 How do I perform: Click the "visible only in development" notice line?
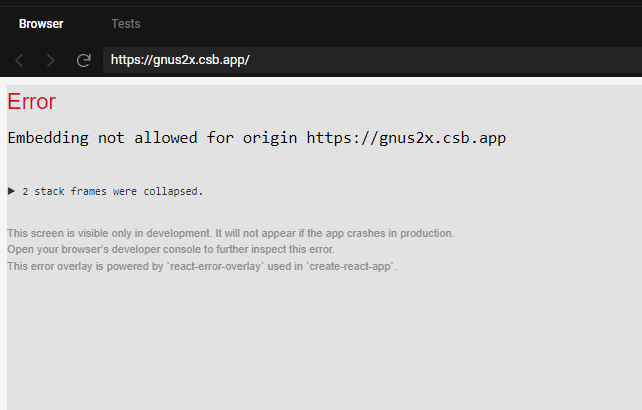230,233
